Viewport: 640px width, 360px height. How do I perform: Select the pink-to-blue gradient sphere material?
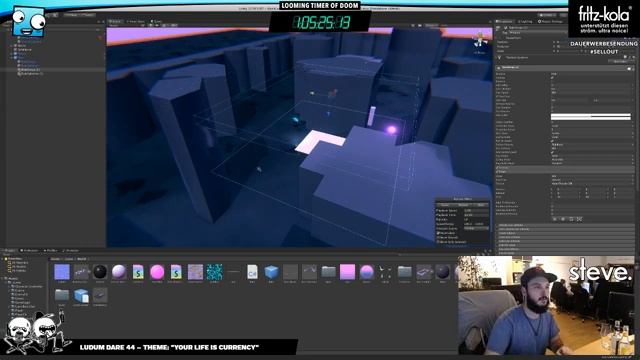(367, 272)
